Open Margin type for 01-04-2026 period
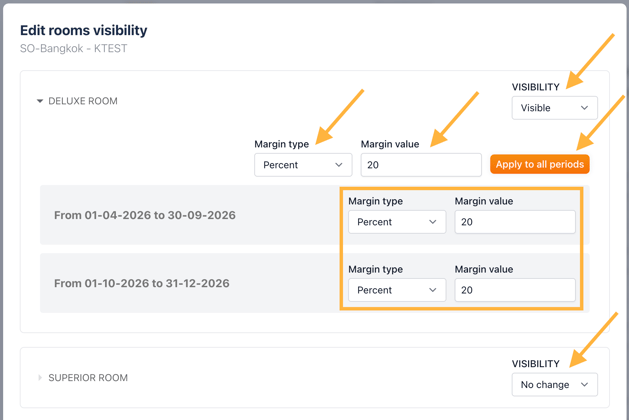The width and height of the screenshot is (629, 420). point(396,222)
